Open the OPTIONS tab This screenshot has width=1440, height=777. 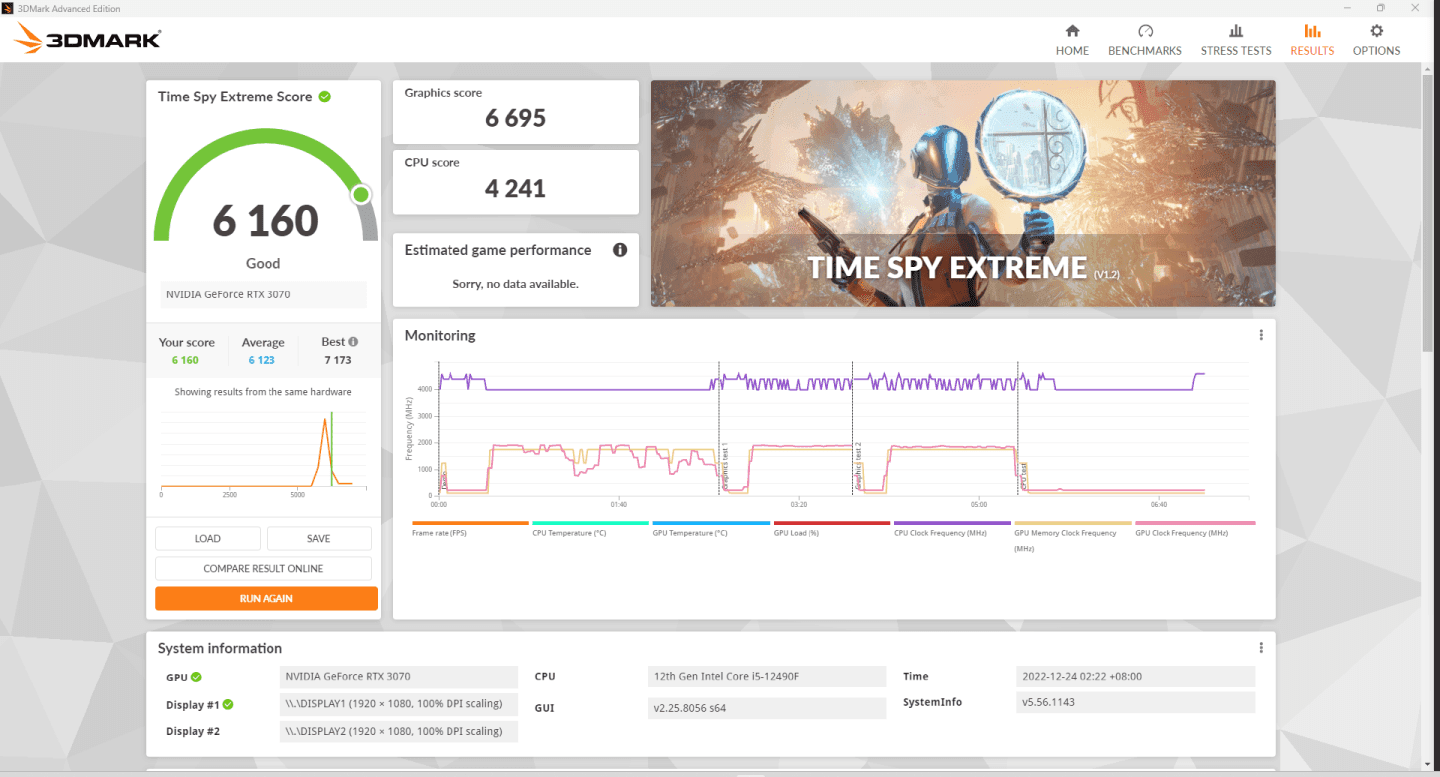coord(1377,40)
